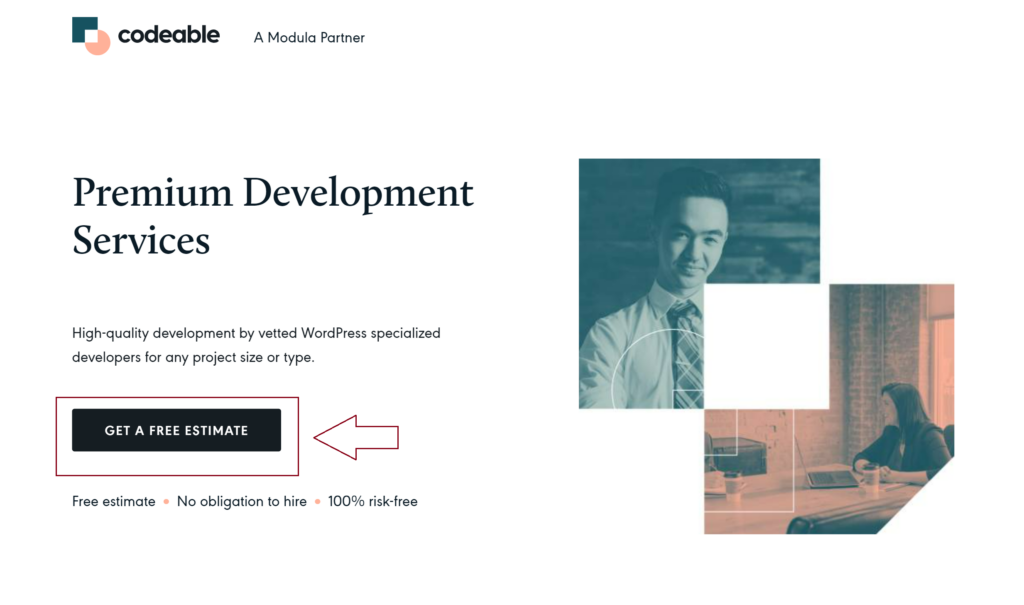Click the GET A FREE ESTIMATE button
The width and height of the screenshot is (1024, 605).
(176, 430)
